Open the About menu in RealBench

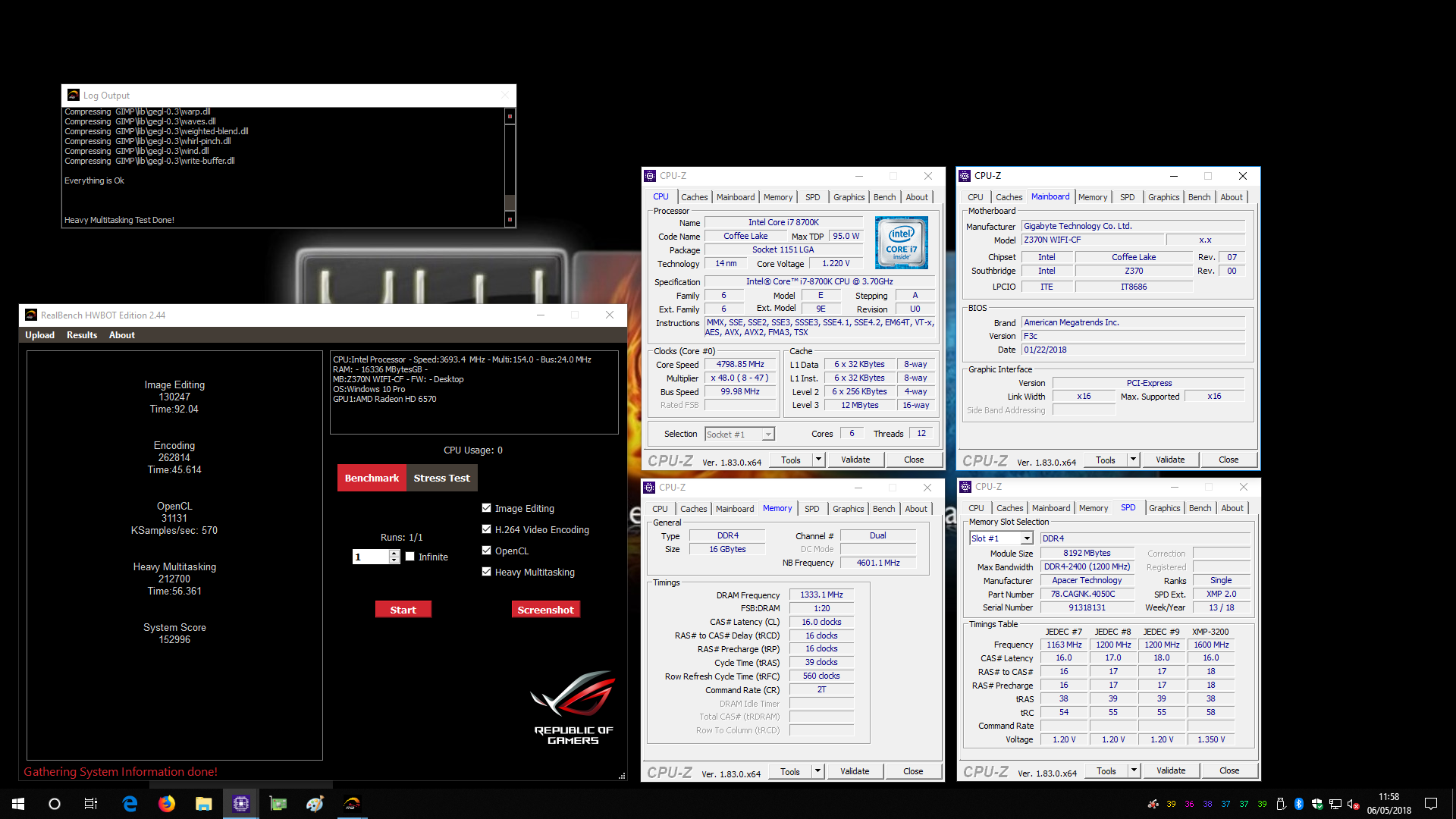tap(122, 335)
